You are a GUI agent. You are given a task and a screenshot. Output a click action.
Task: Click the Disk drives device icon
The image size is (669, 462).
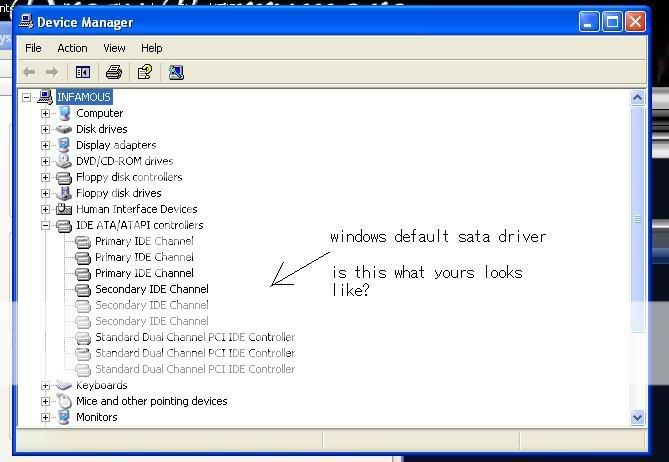pyautogui.click(x=64, y=129)
